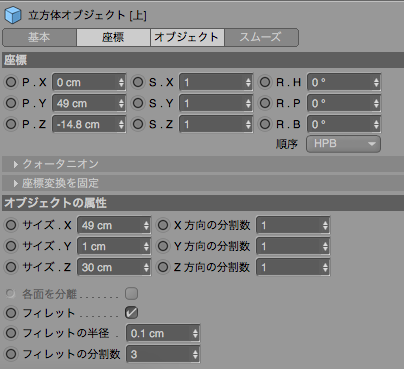The width and height of the screenshot is (404, 369).
Task: Click the R . H angle field
Action: click(x=344, y=82)
